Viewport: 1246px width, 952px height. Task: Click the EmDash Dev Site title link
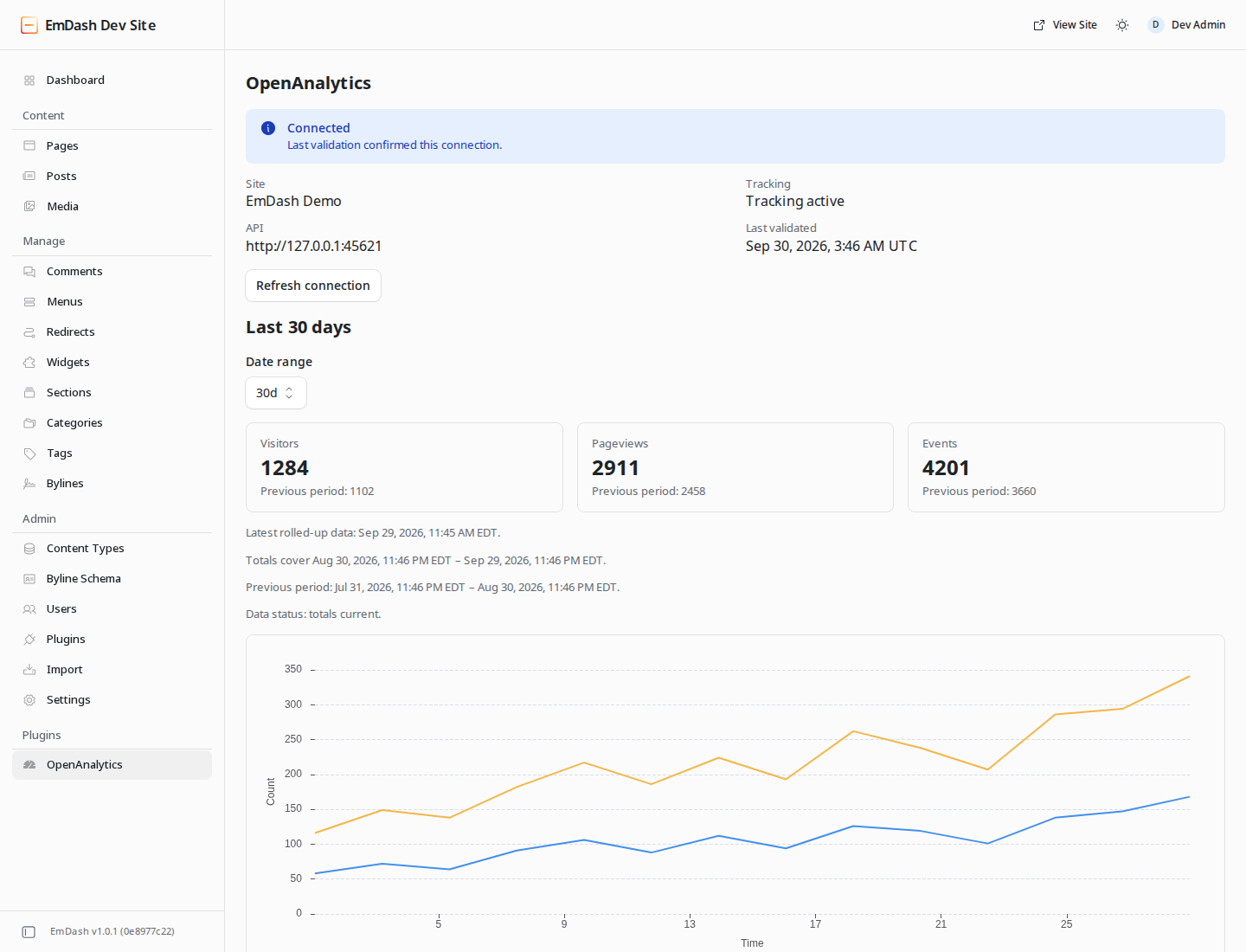coord(100,25)
